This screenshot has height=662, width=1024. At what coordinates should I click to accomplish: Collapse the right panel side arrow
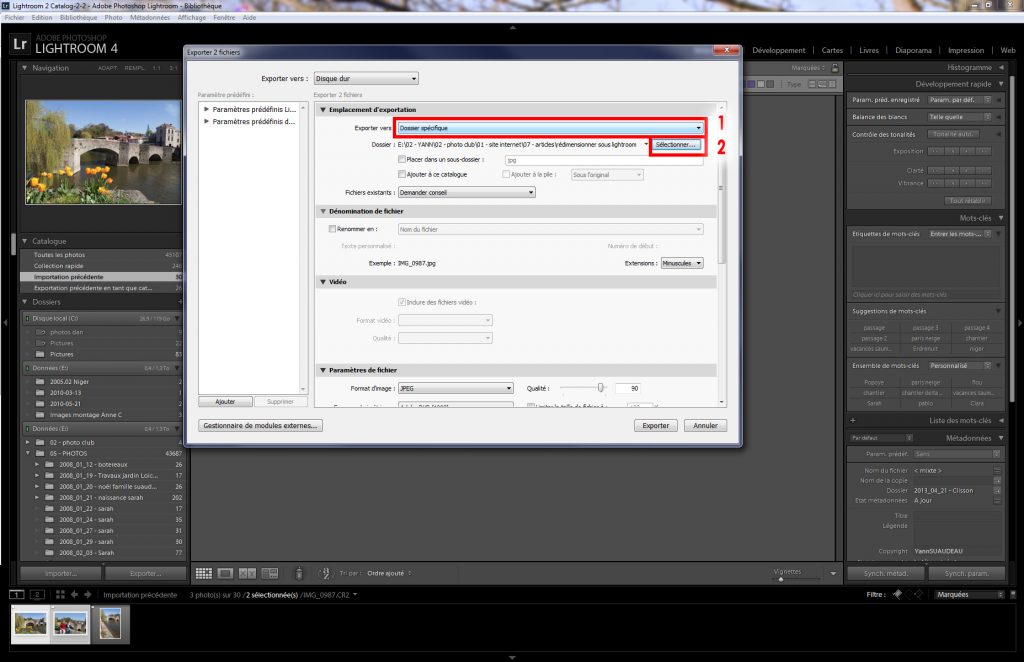[1019, 323]
